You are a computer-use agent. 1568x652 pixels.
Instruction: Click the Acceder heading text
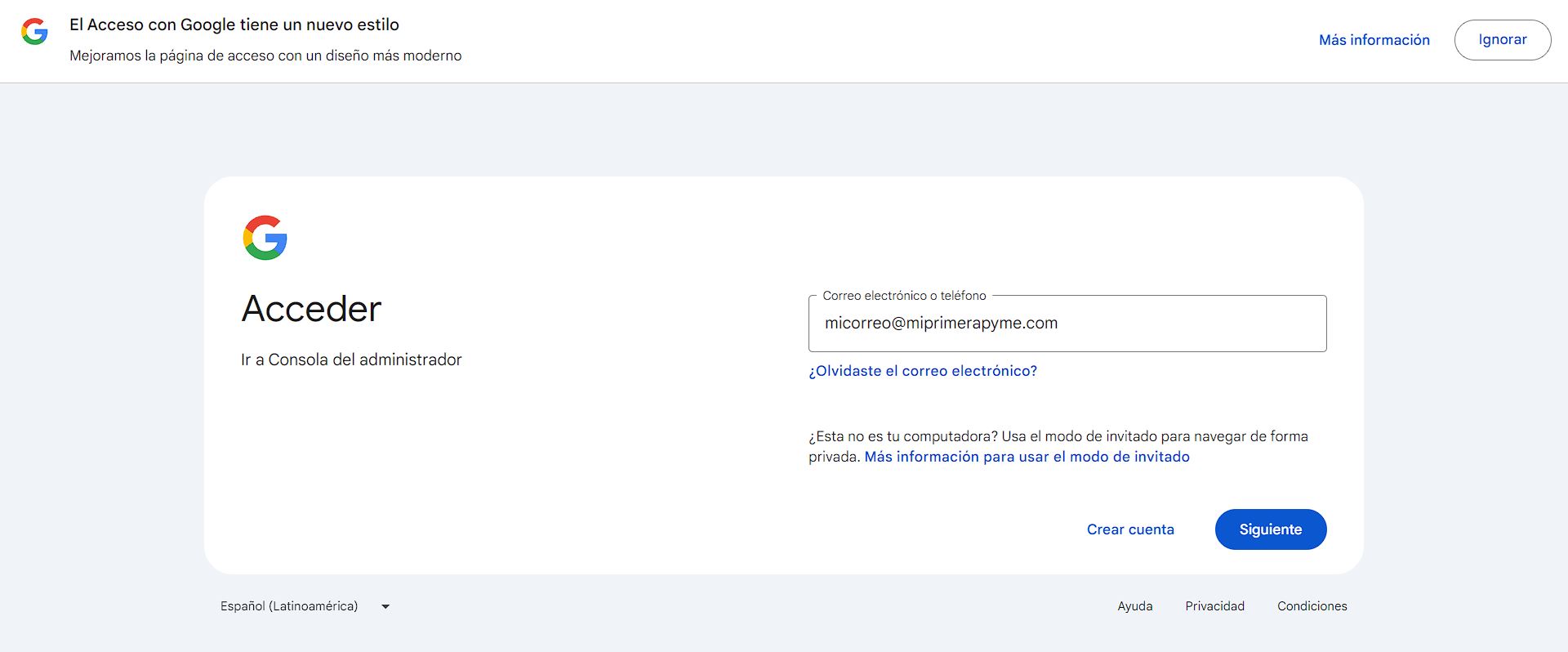pos(311,309)
